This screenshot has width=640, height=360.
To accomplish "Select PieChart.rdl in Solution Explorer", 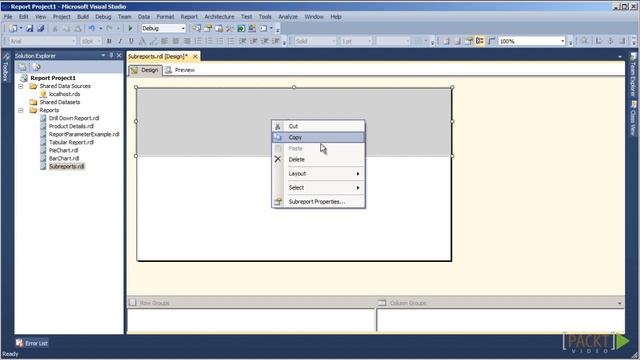I will pos(63,150).
